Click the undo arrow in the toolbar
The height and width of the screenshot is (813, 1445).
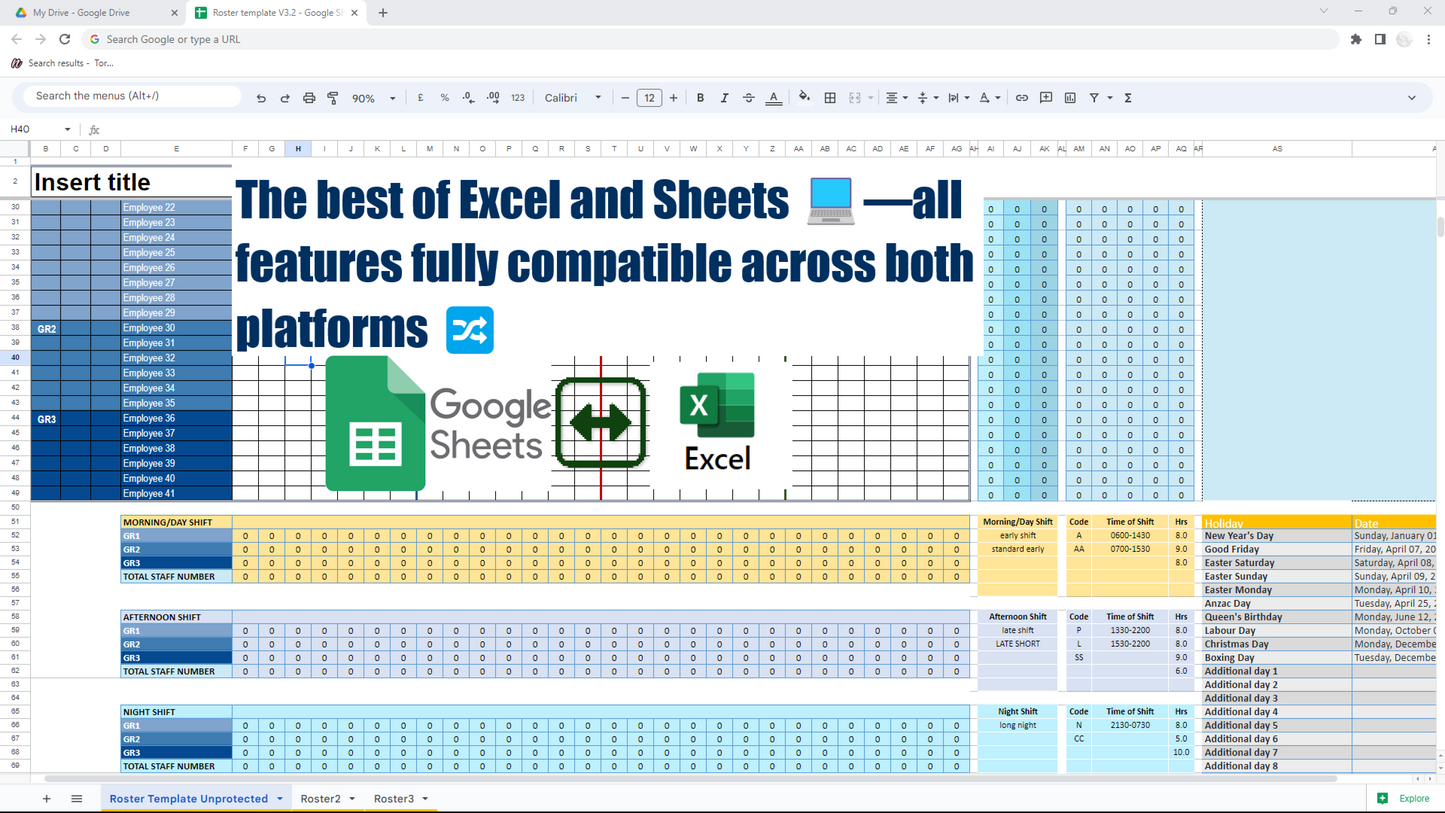(261, 98)
